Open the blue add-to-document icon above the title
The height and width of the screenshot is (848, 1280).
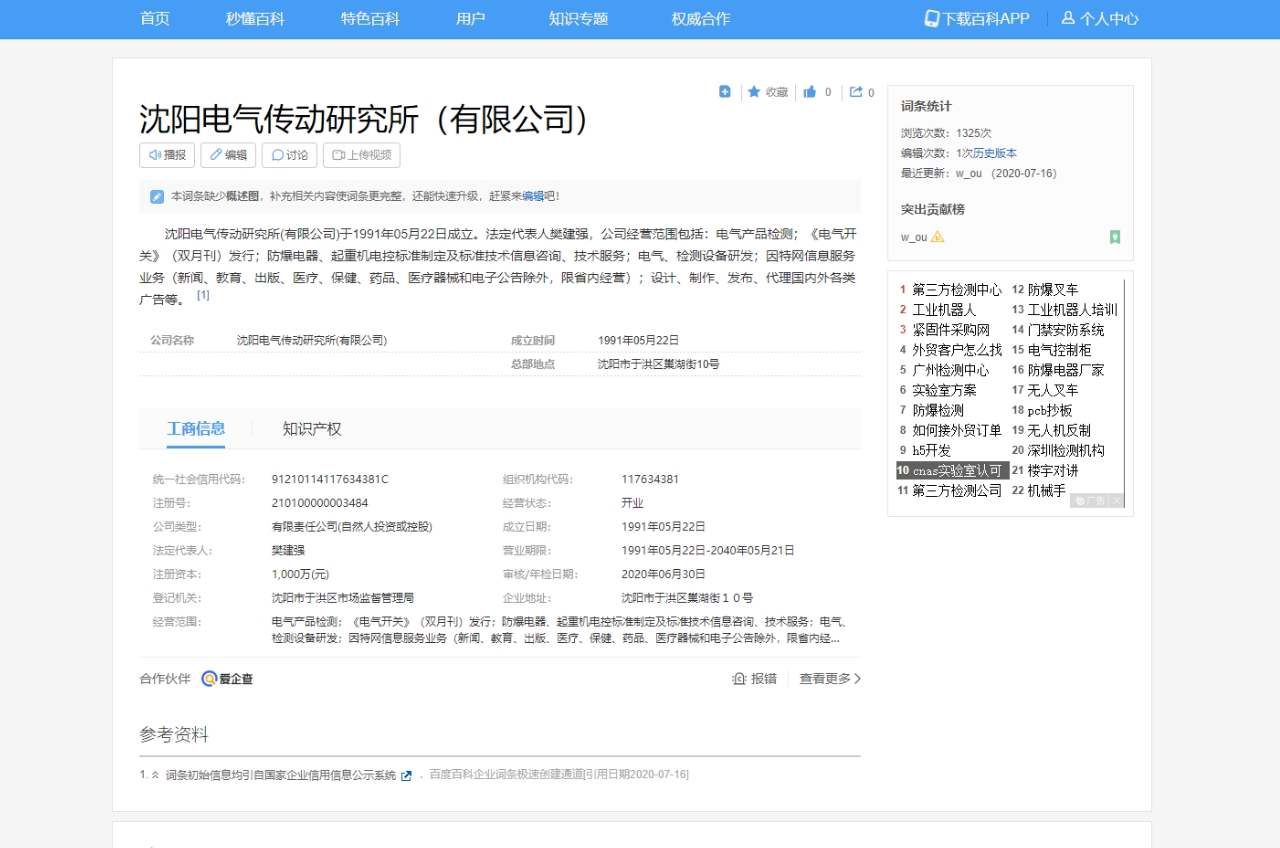[x=724, y=91]
